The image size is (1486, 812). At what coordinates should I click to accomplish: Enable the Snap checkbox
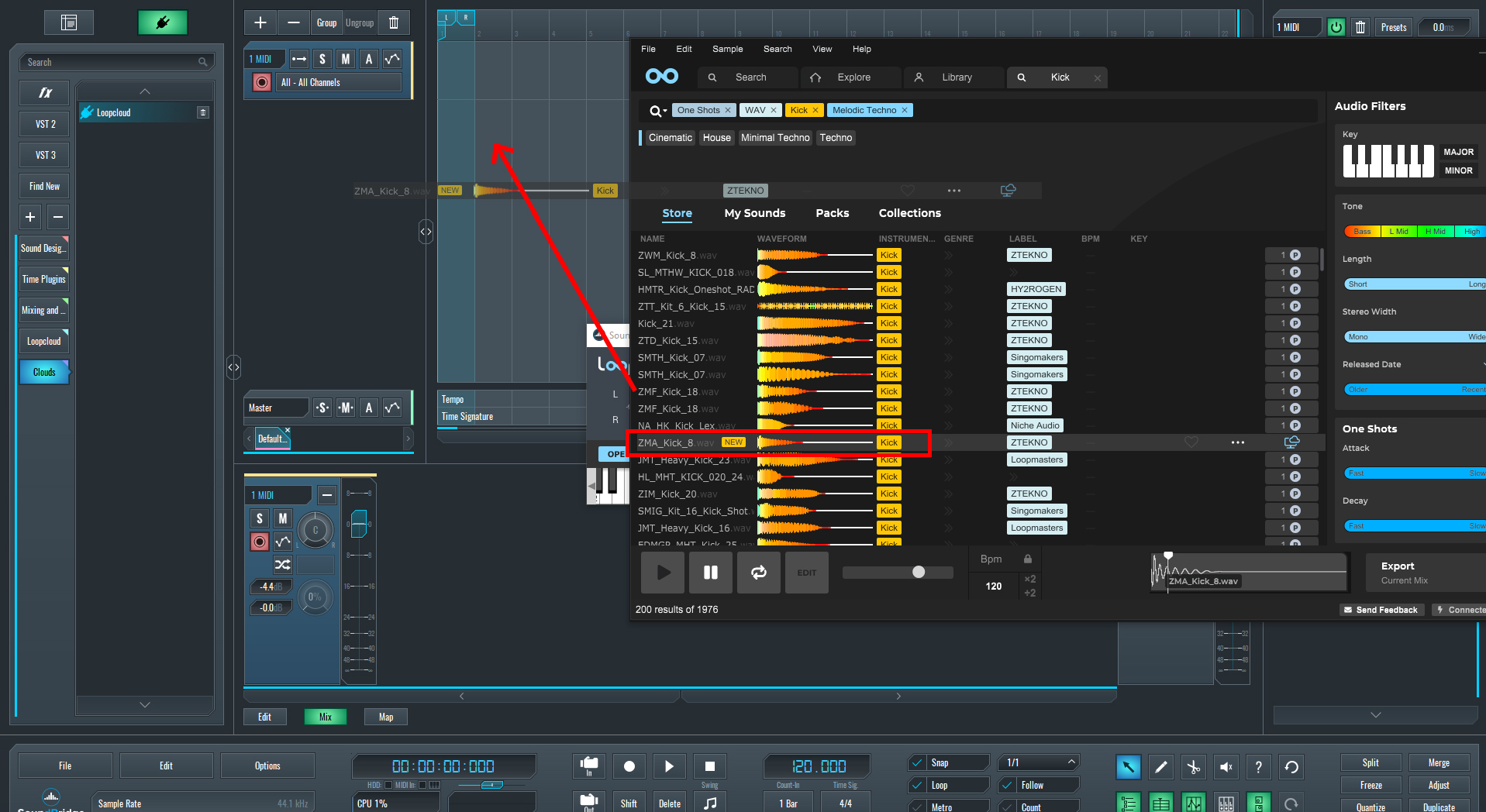pyautogui.click(x=918, y=762)
